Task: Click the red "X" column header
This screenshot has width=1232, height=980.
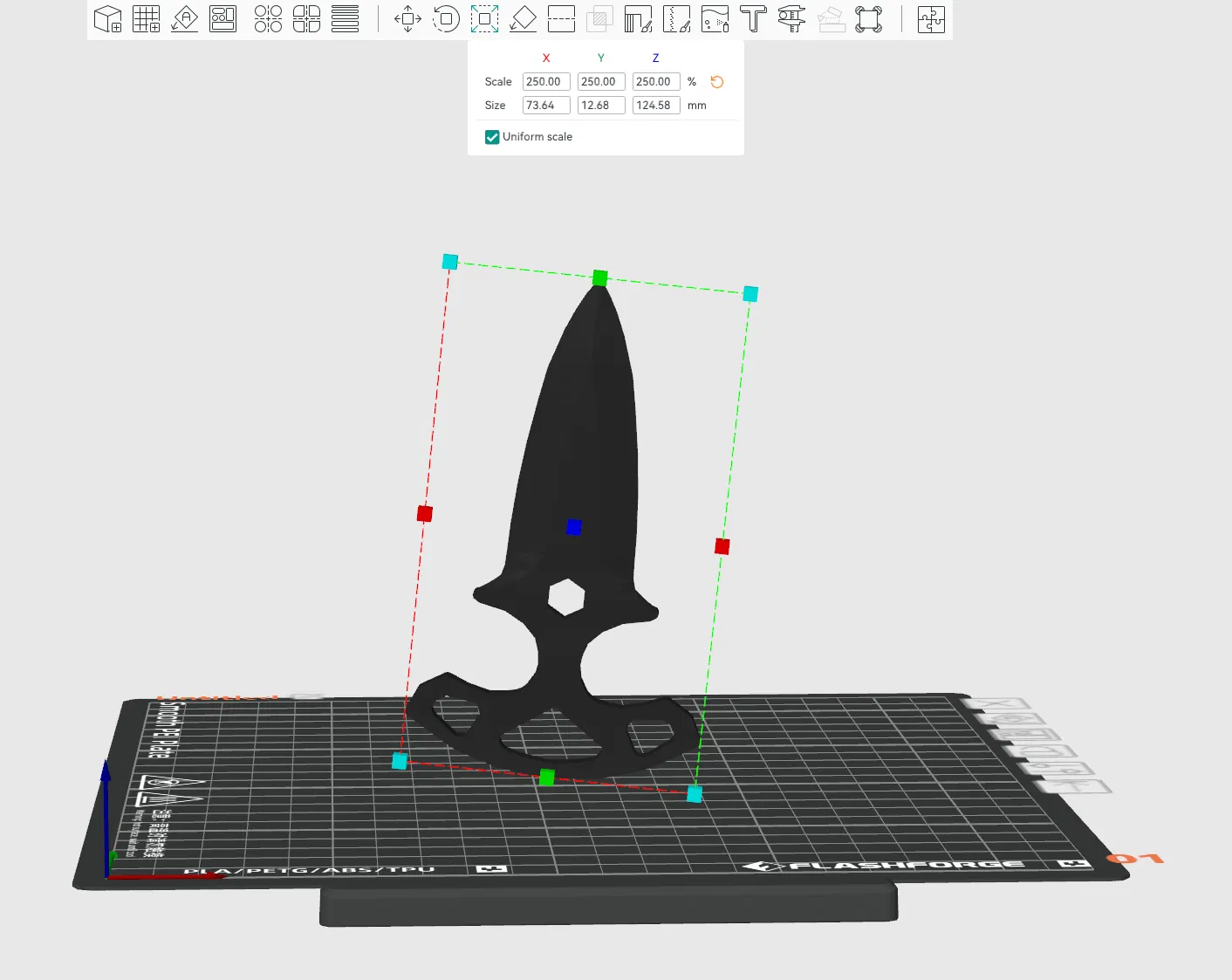Action: click(x=546, y=58)
